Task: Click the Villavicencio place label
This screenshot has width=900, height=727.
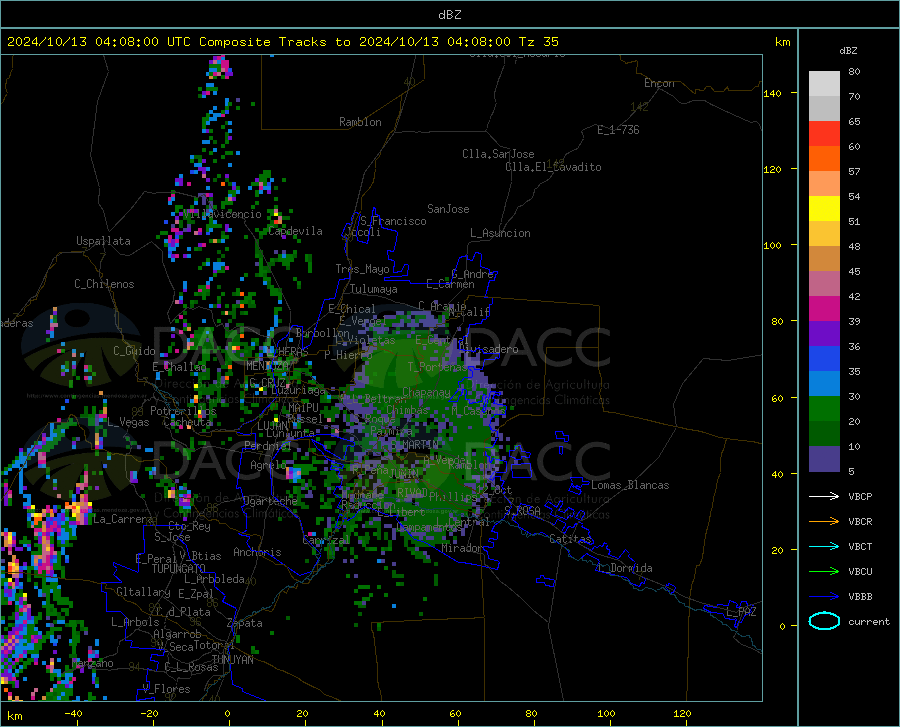Action: (222, 214)
